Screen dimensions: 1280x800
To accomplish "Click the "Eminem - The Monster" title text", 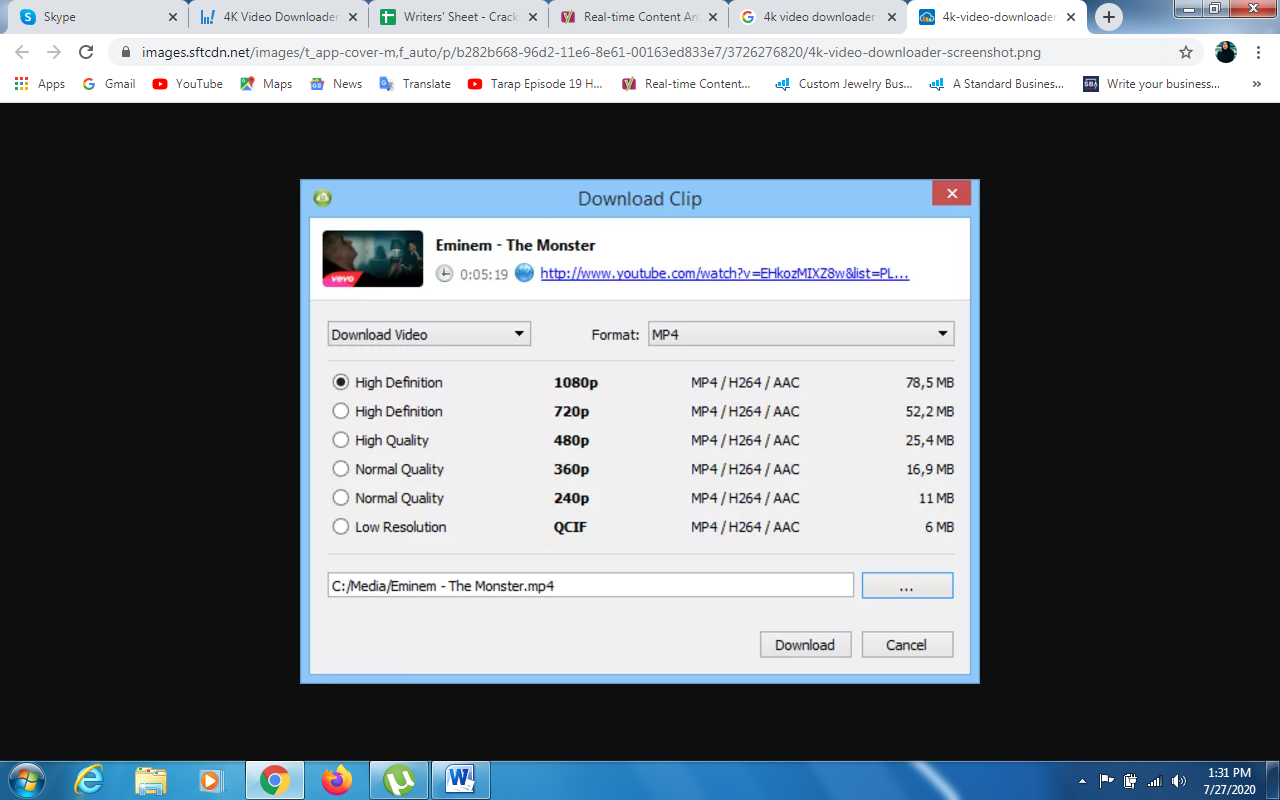I will coord(515,245).
